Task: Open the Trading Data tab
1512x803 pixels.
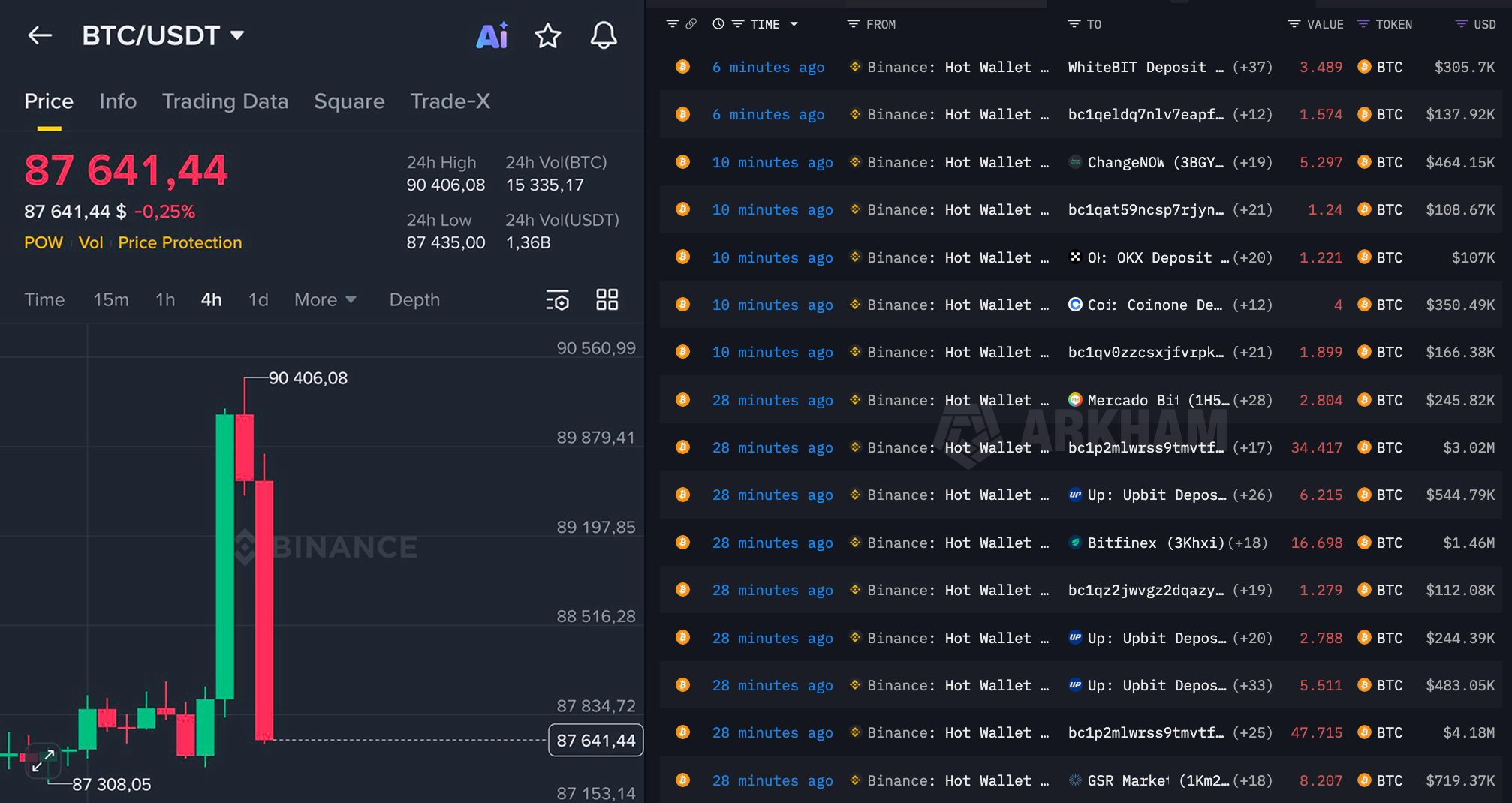Action: click(225, 101)
